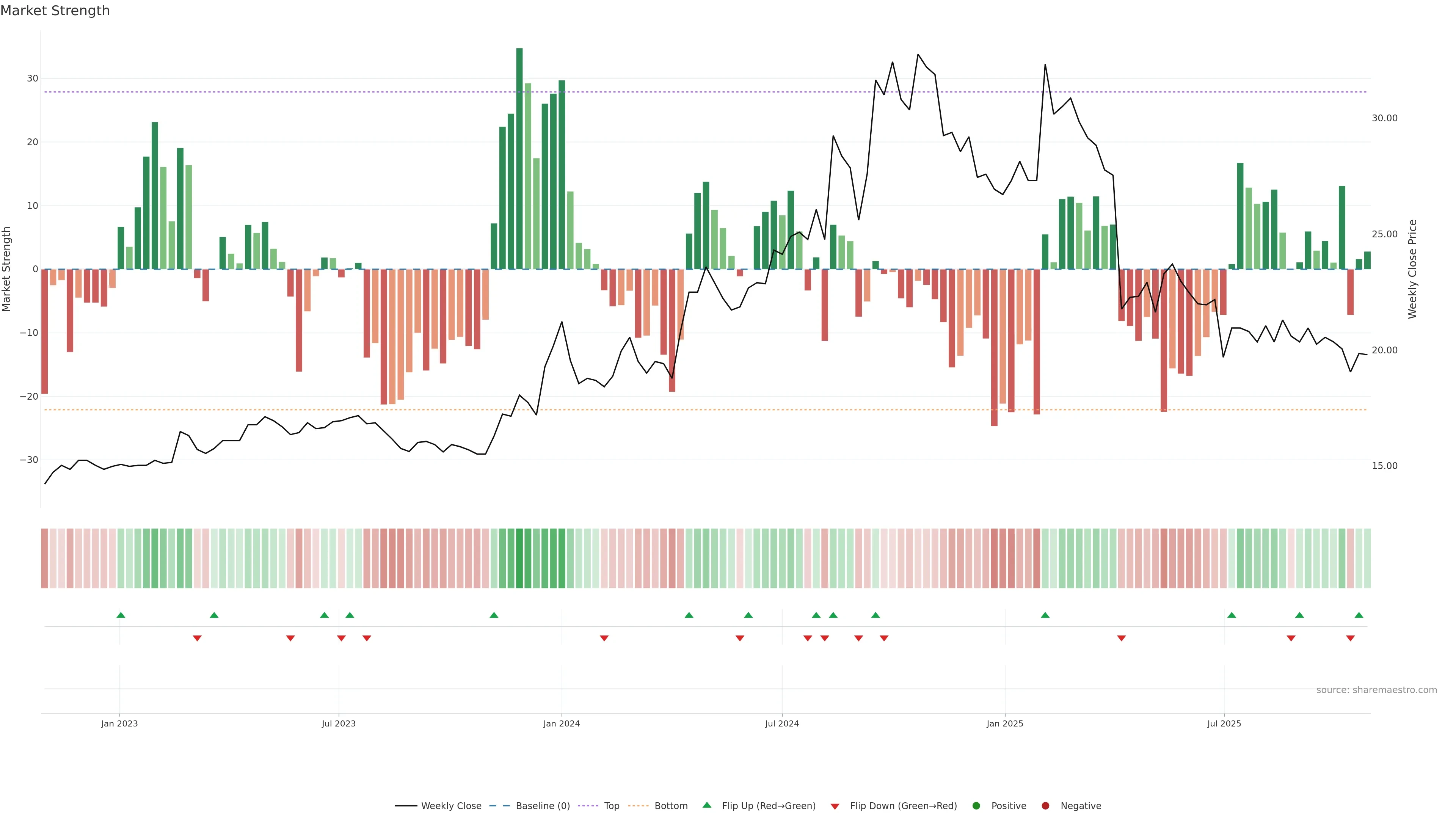Click the red Flip Down legend triangle
Viewport: 1456px width, 819px height.
coord(835,806)
